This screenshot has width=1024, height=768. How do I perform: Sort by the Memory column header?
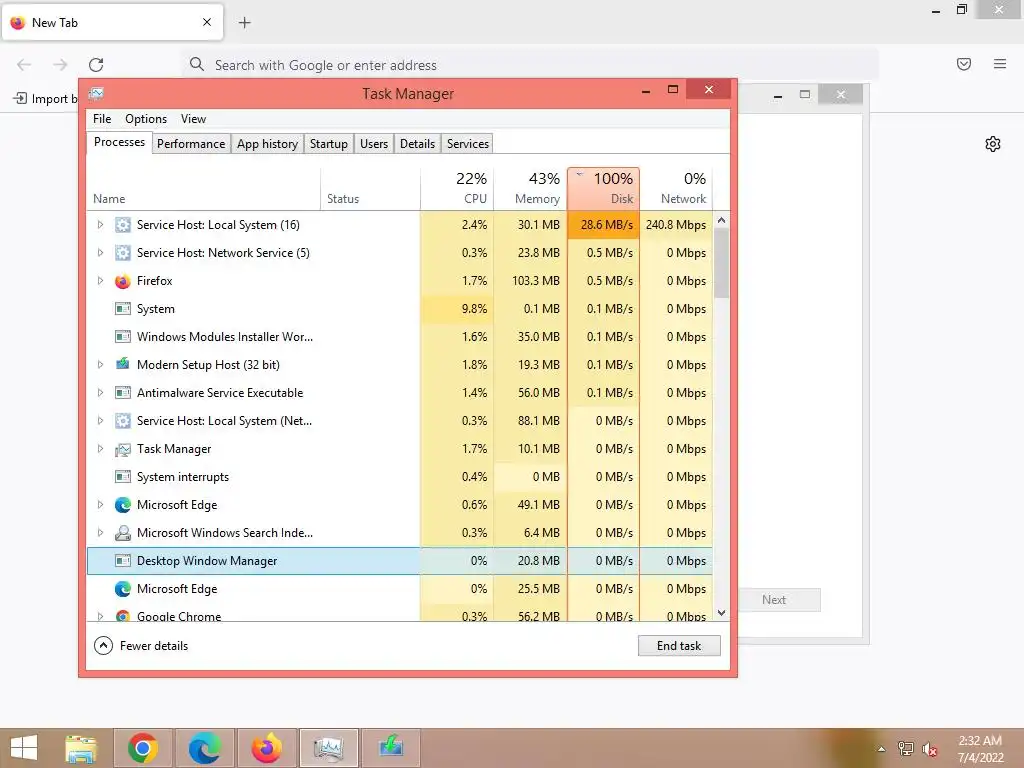[530, 188]
